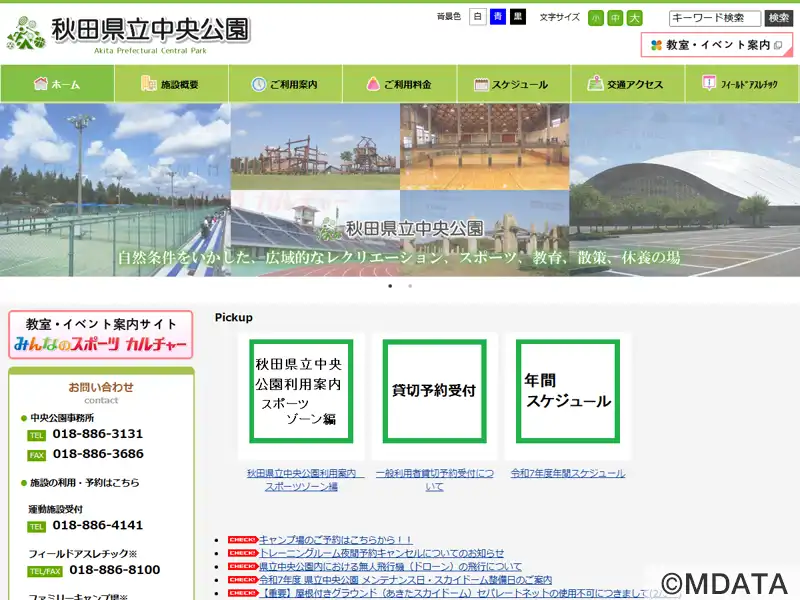Click the 施設の利用・予約はこちら label
Image resolution: width=800 pixels, height=600 pixels.
tap(84, 483)
